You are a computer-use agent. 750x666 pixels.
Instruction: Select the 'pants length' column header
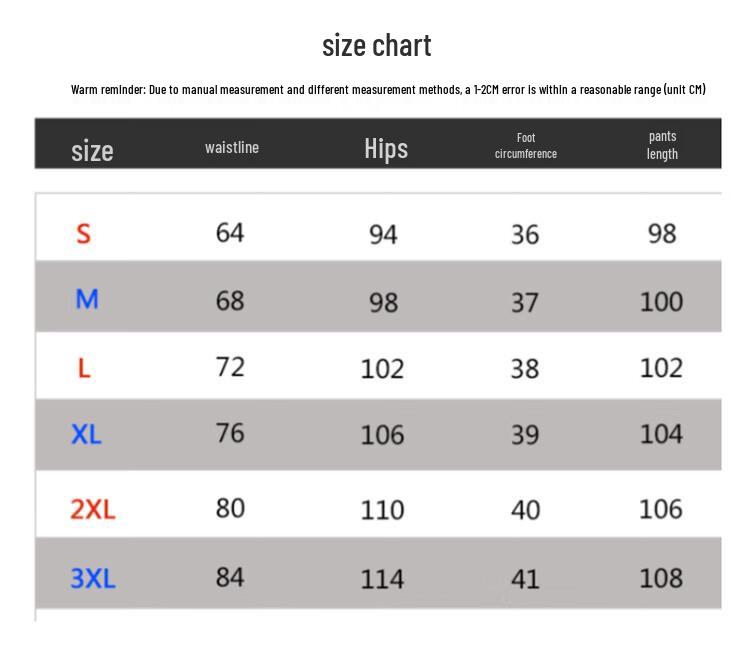[x=662, y=145]
